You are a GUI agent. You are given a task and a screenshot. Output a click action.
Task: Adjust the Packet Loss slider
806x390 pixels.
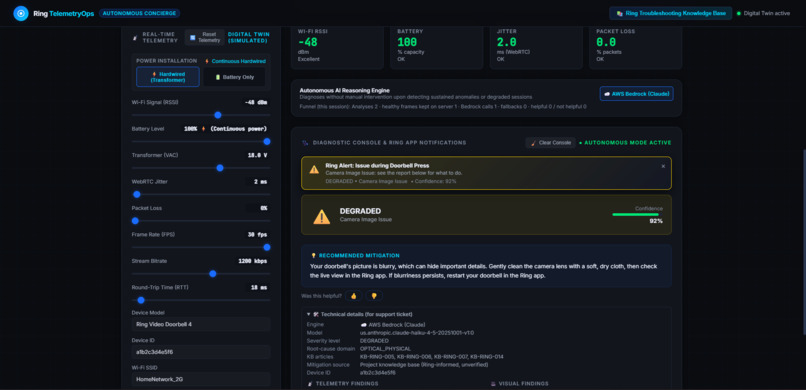[201, 221]
